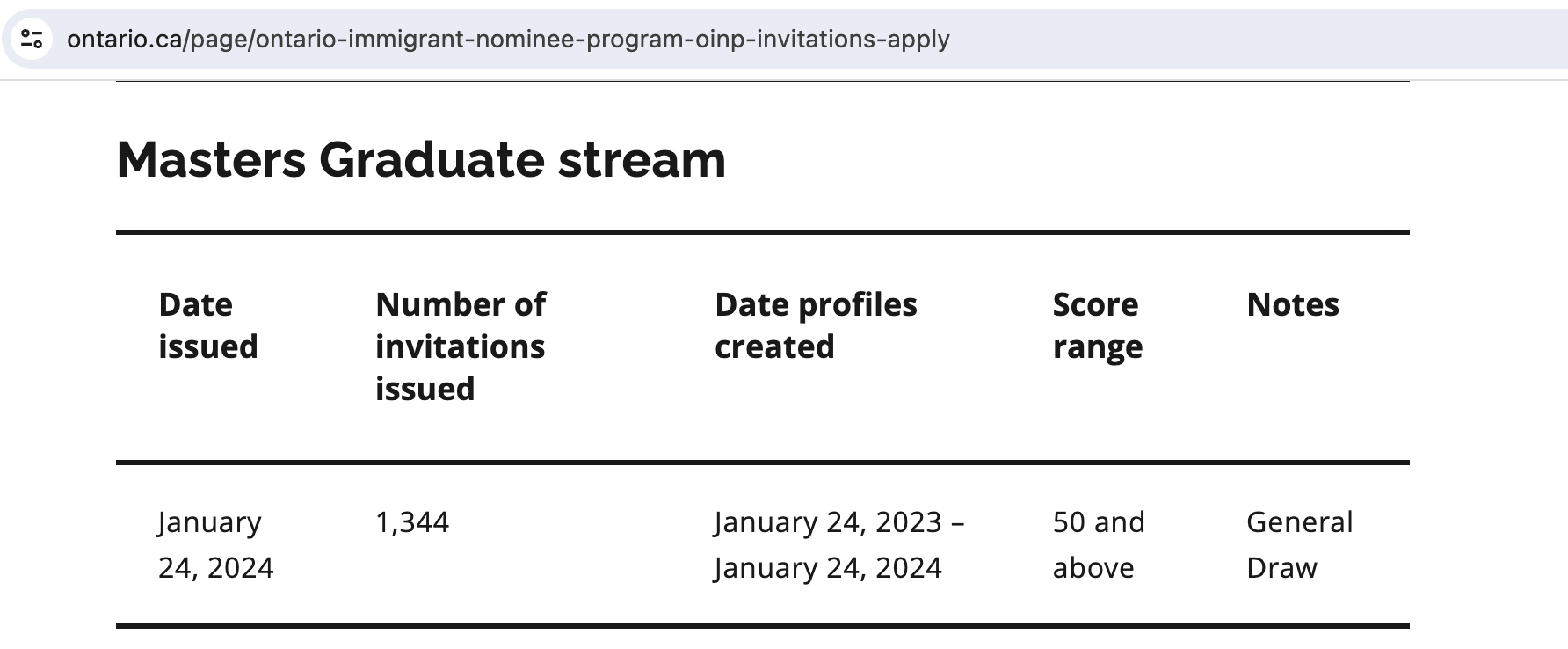Select the 50 and above score cell
The height and width of the screenshot is (649, 1568).
click(x=1099, y=544)
